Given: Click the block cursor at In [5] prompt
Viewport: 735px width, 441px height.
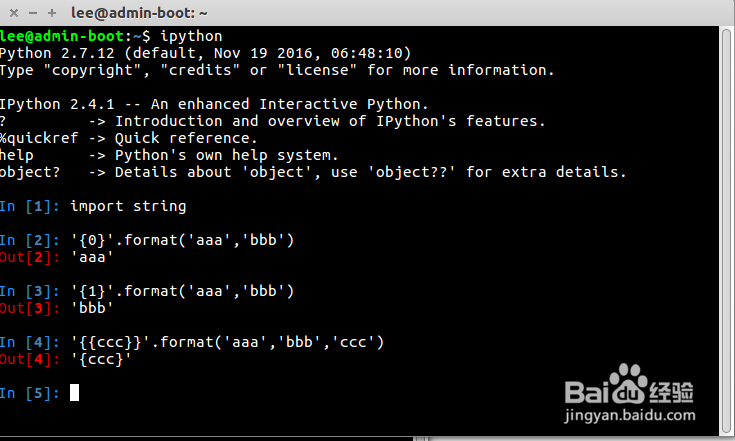Looking at the screenshot, I should pyautogui.click(x=74, y=393).
